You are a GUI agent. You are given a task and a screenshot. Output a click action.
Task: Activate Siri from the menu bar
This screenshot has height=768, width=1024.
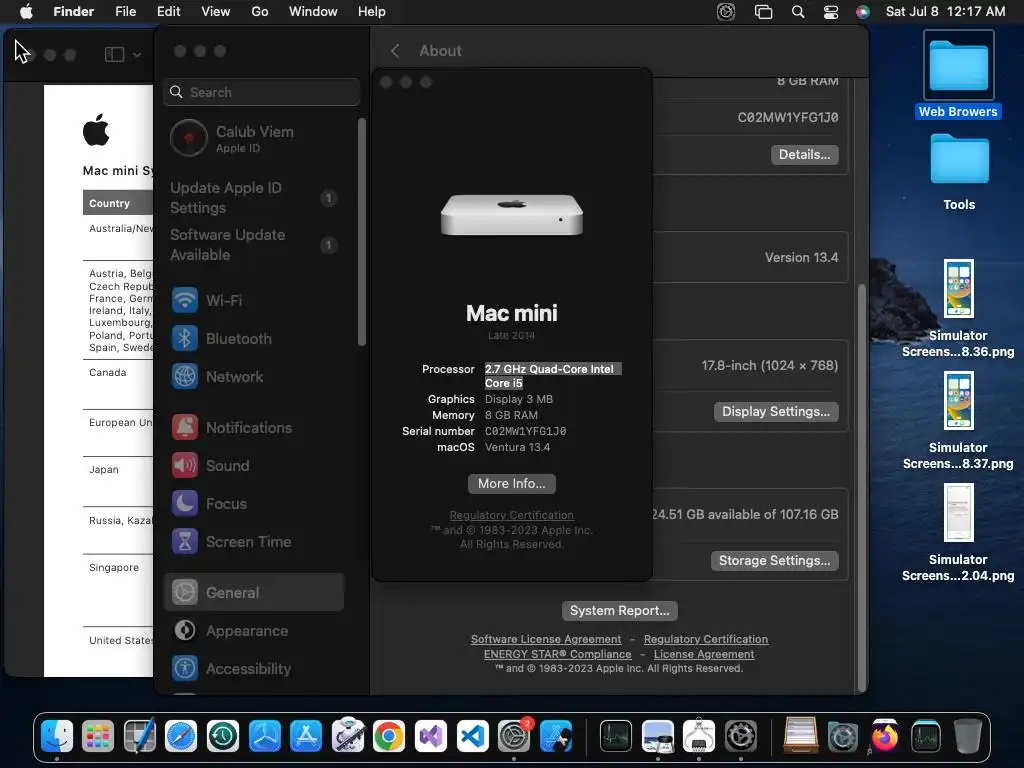863,12
